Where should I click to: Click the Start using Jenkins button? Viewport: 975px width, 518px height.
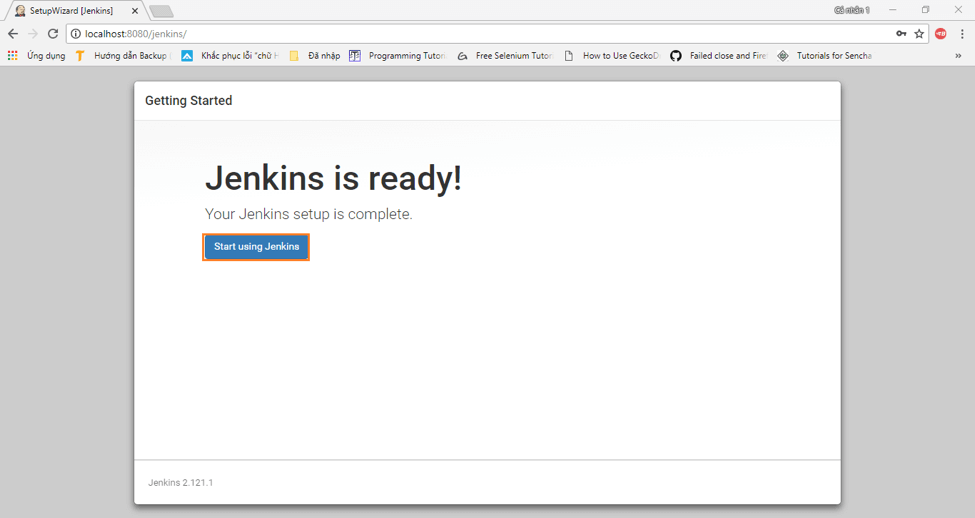coord(256,247)
